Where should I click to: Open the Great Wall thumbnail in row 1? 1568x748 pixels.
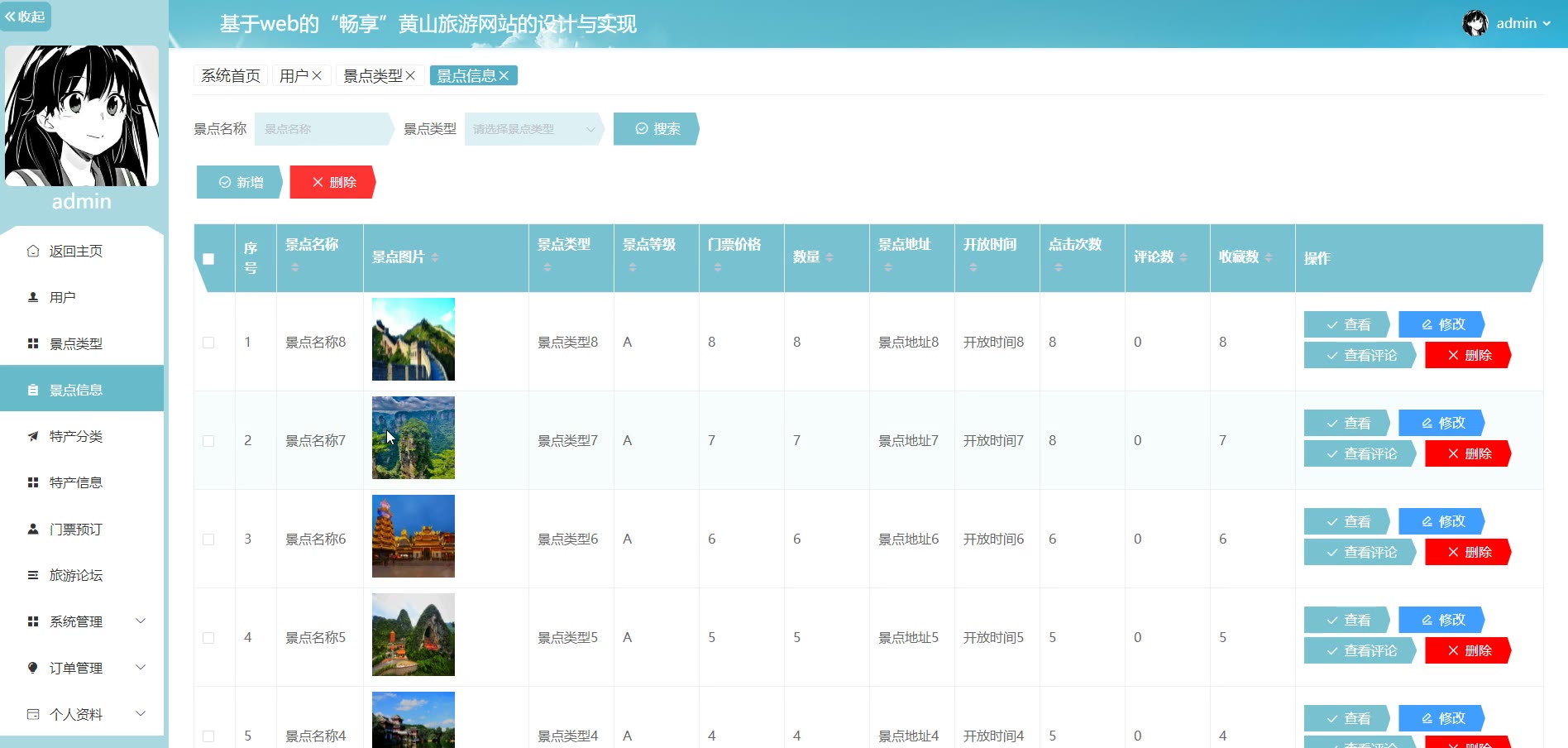click(x=414, y=339)
